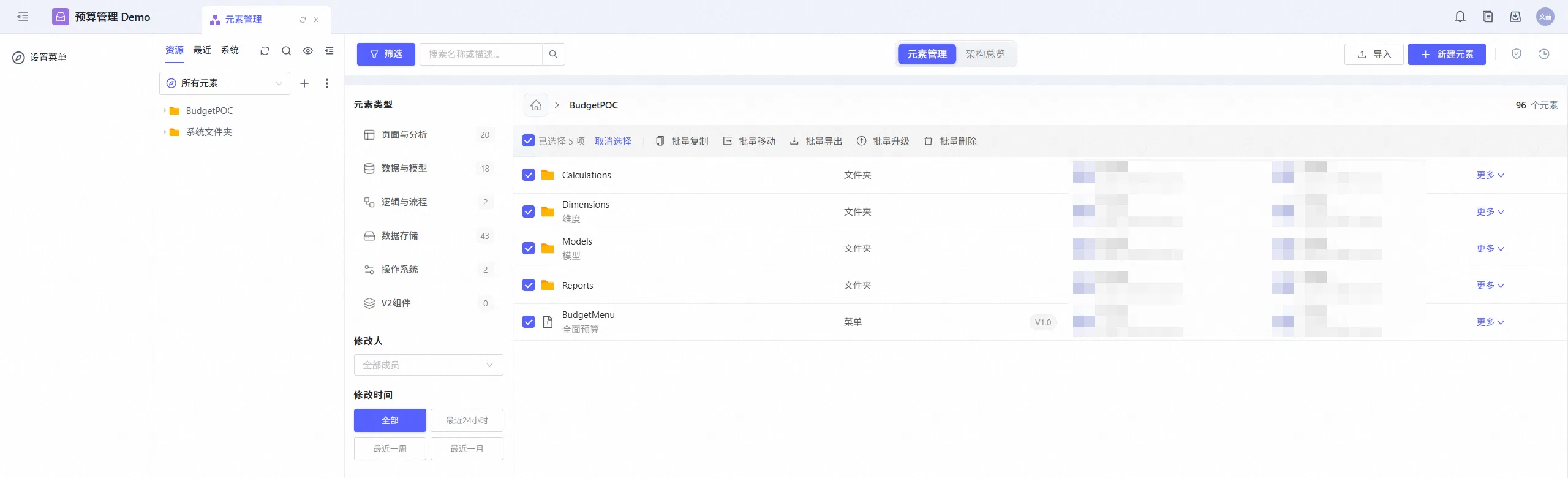
Task: Open the three-dot menu beside 所有元素
Action: coord(327,83)
